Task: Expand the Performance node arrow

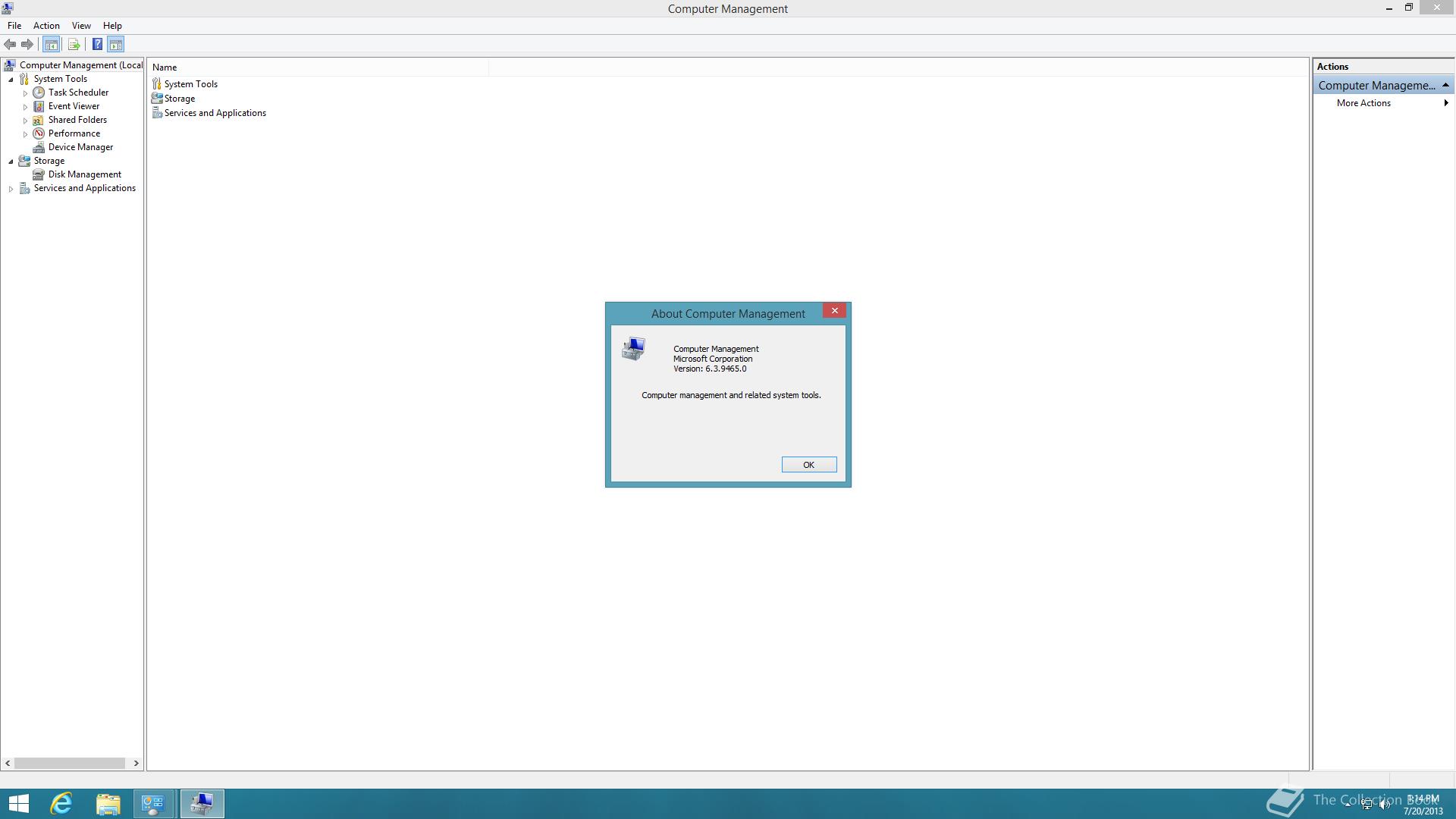Action: 25,134
